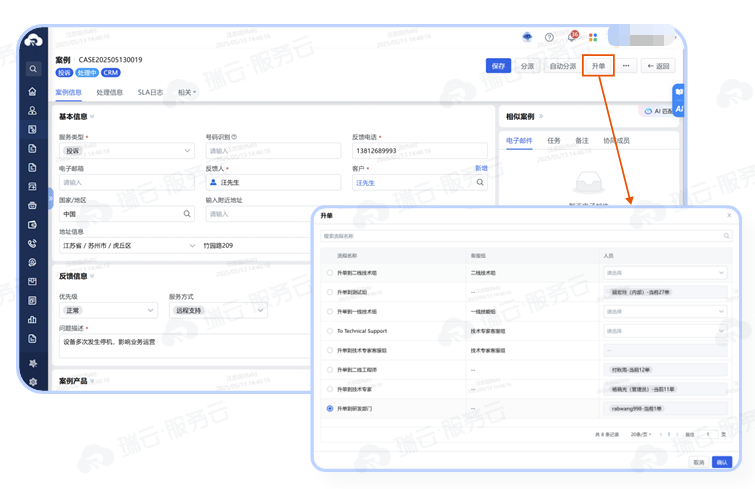Open the 20条/页 page size dropdown

641,434
